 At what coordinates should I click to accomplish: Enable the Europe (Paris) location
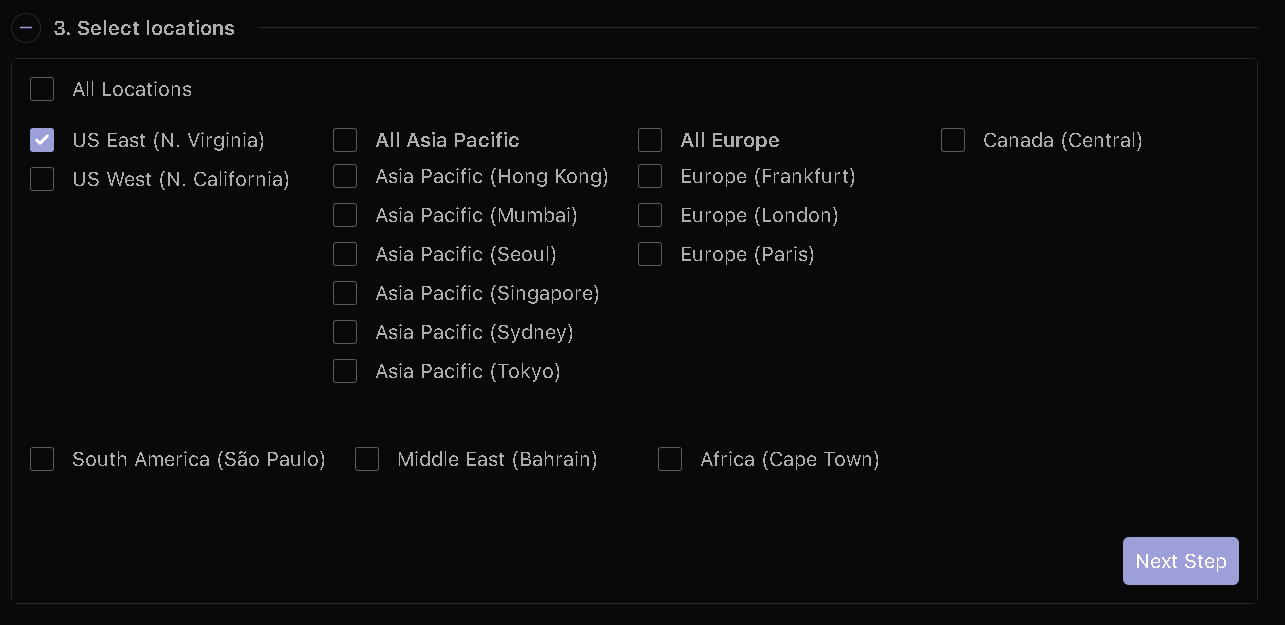[650, 254]
